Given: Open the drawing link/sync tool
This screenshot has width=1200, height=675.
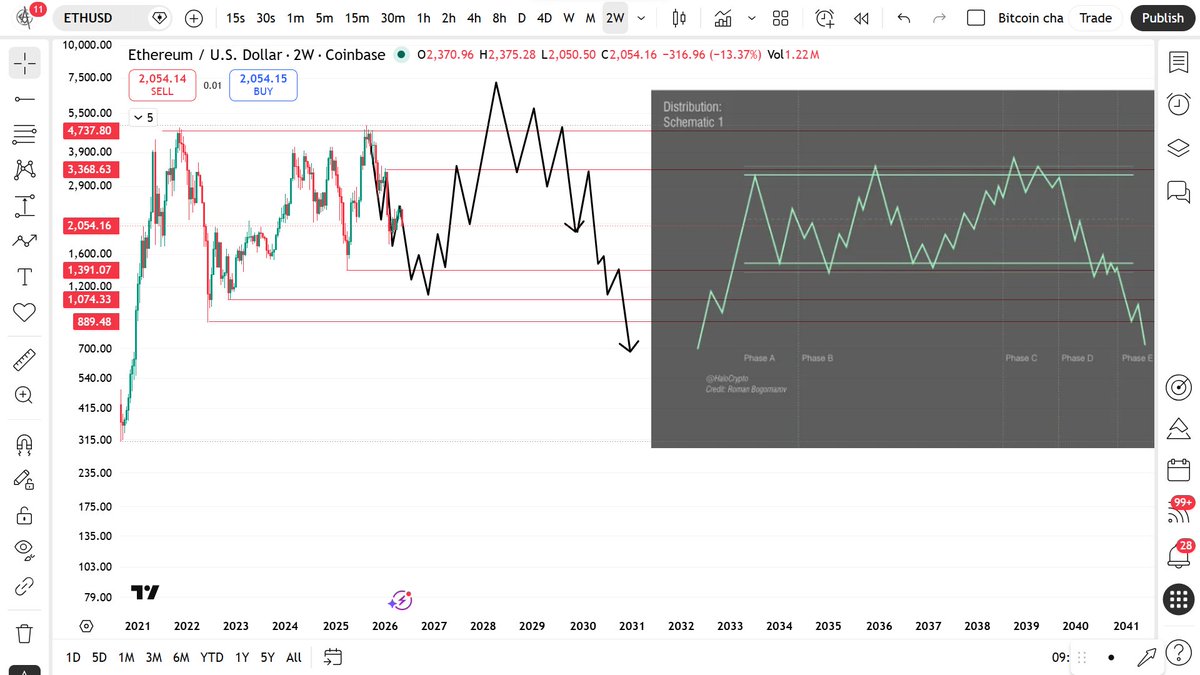Looking at the screenshot, I should 25,585.
